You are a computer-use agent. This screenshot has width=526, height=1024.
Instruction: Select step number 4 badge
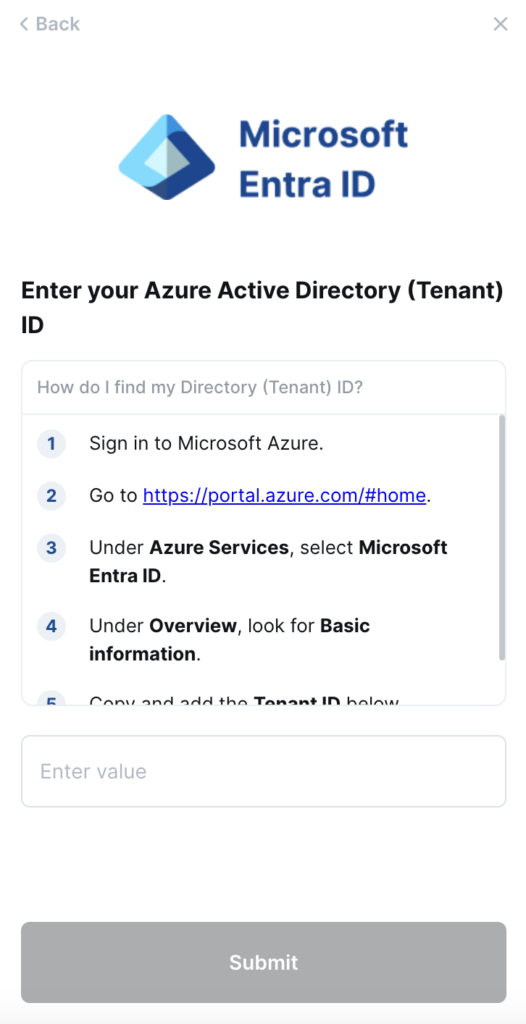(51, 627)
